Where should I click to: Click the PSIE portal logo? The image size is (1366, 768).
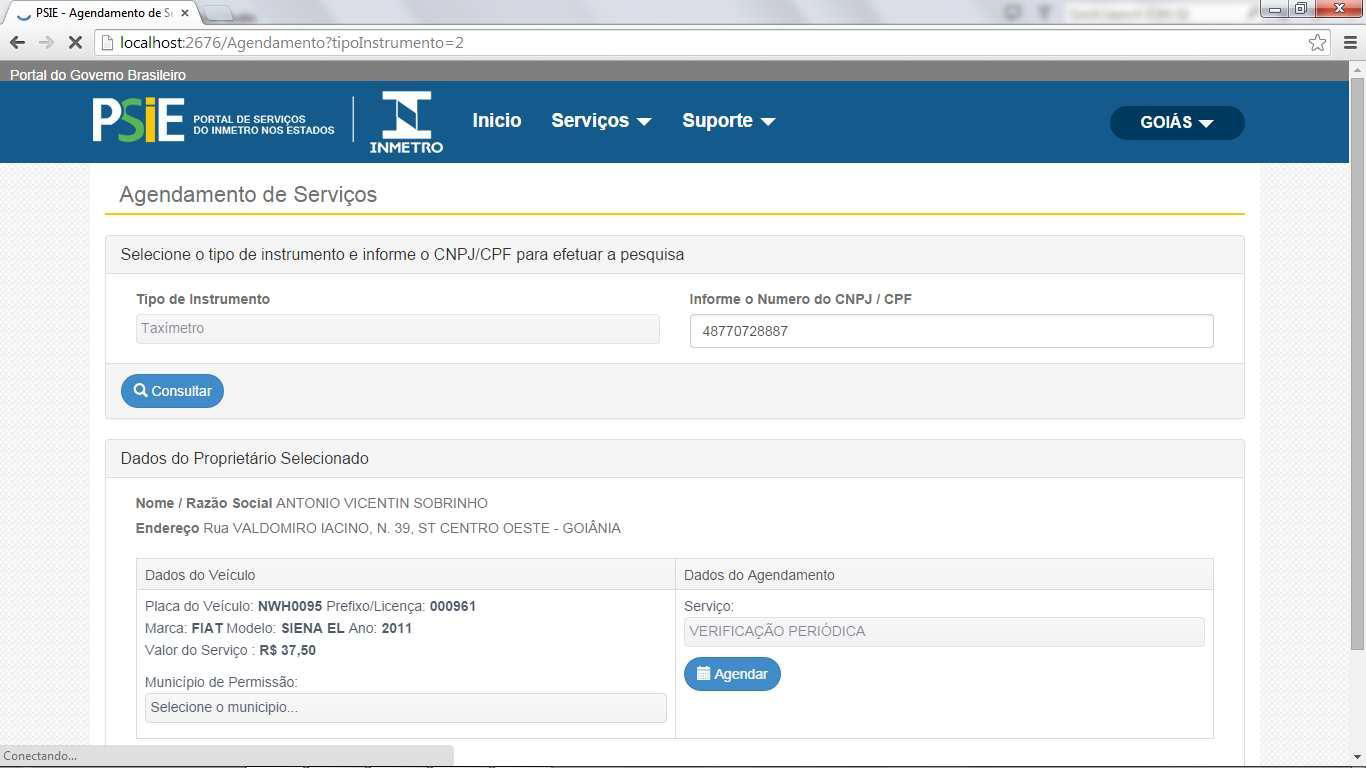213,121
